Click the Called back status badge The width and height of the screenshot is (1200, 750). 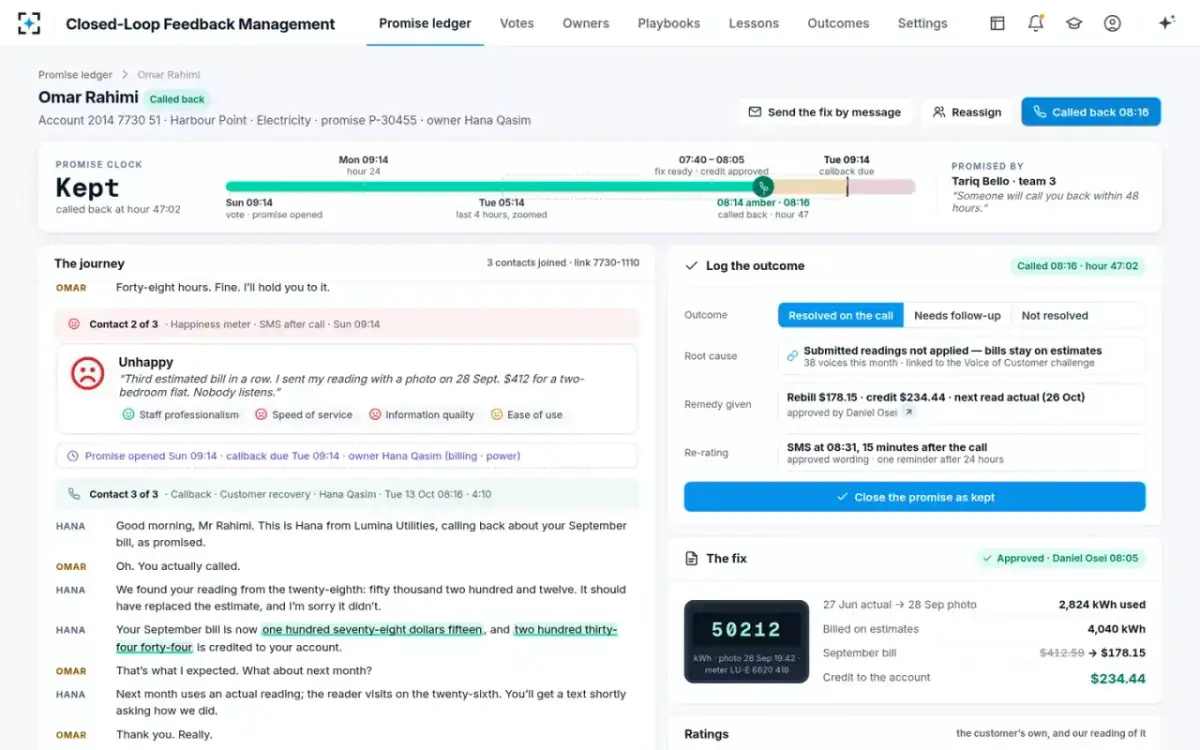pyautogui.click(x=177, y=99)
